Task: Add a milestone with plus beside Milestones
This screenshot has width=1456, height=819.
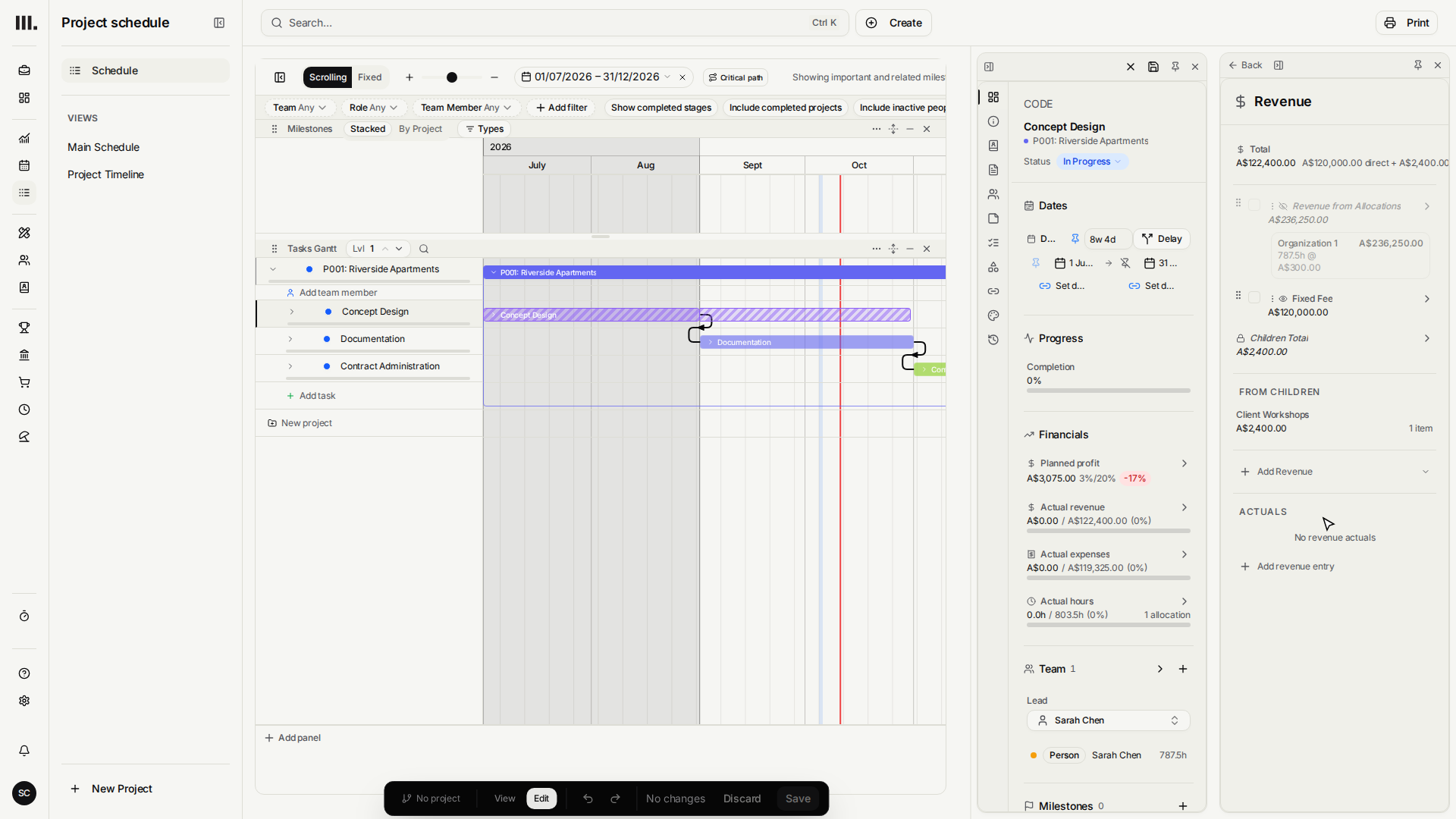Action: [x=1183, y=806]
